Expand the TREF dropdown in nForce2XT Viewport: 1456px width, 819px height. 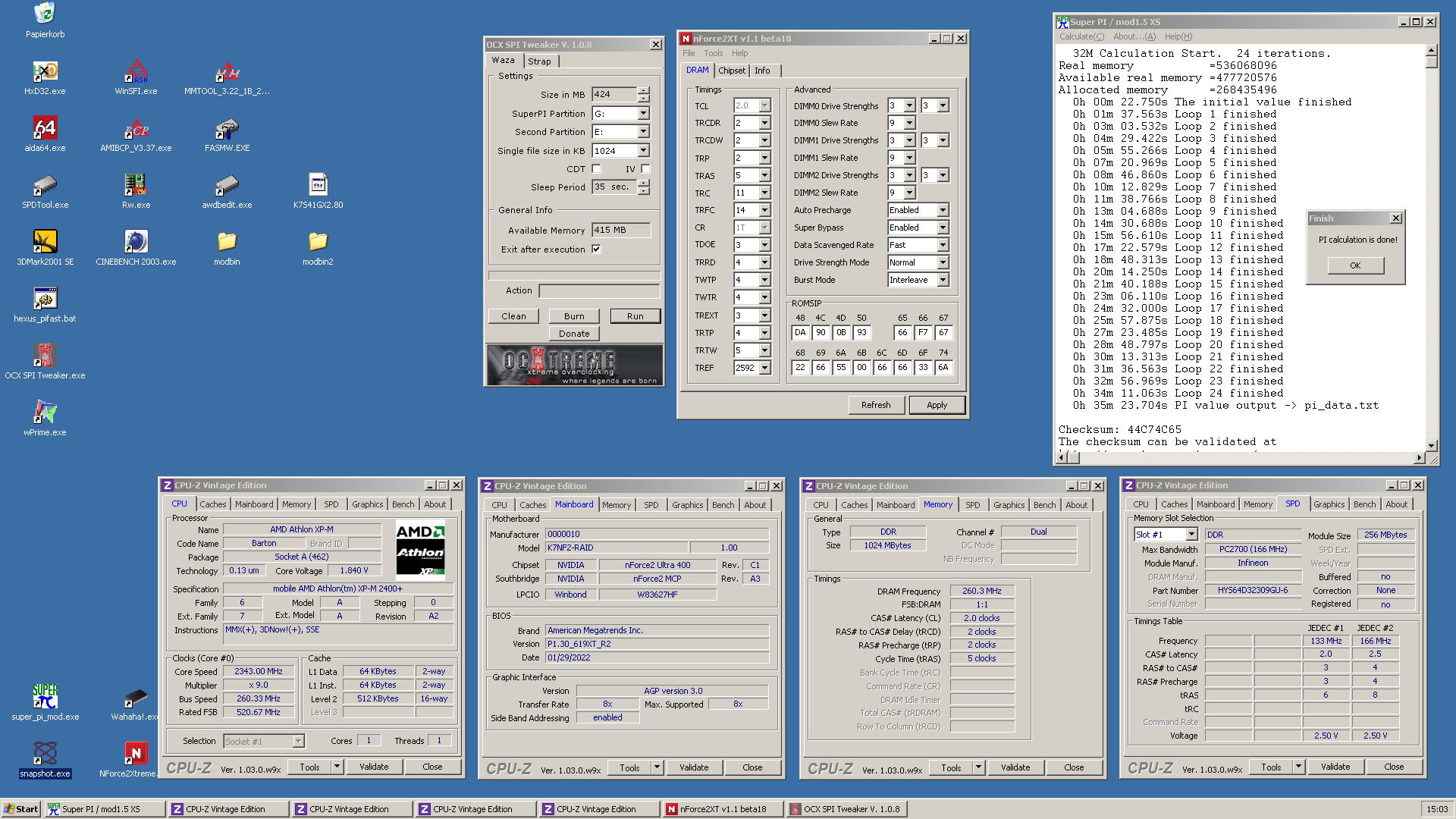pos(764,368)
